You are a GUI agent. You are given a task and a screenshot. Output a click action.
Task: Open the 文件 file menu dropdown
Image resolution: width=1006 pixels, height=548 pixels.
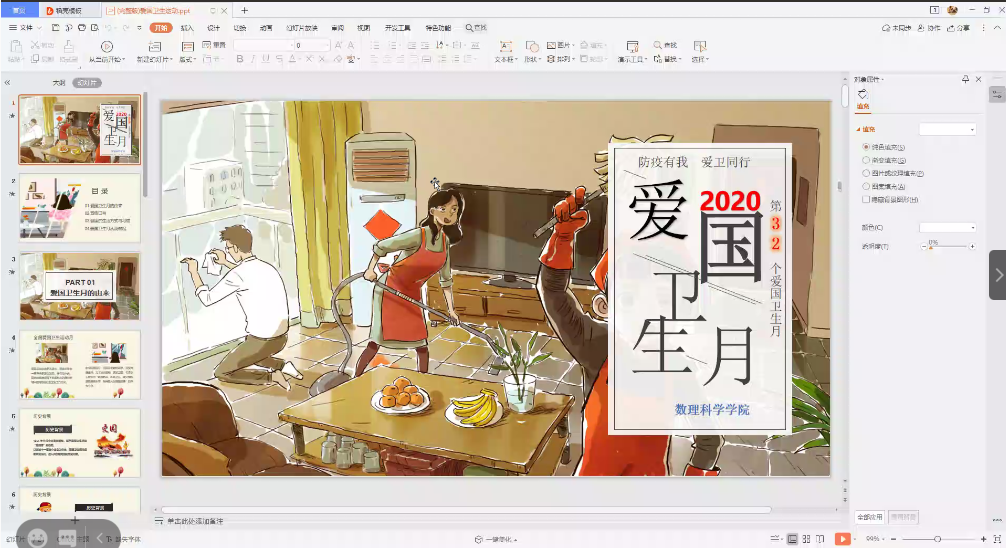pos(27,28)
